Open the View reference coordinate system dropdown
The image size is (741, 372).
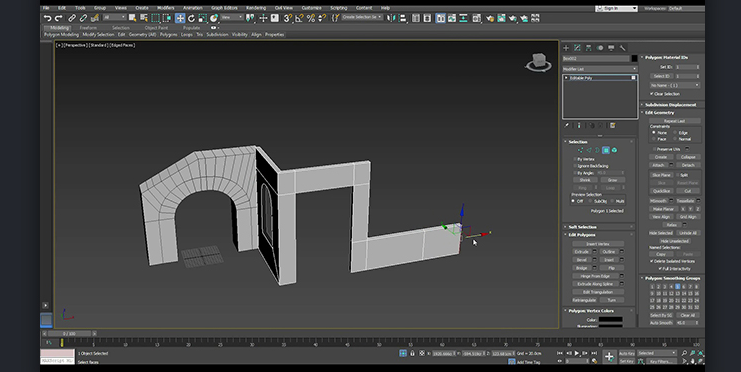click(232, 17)
